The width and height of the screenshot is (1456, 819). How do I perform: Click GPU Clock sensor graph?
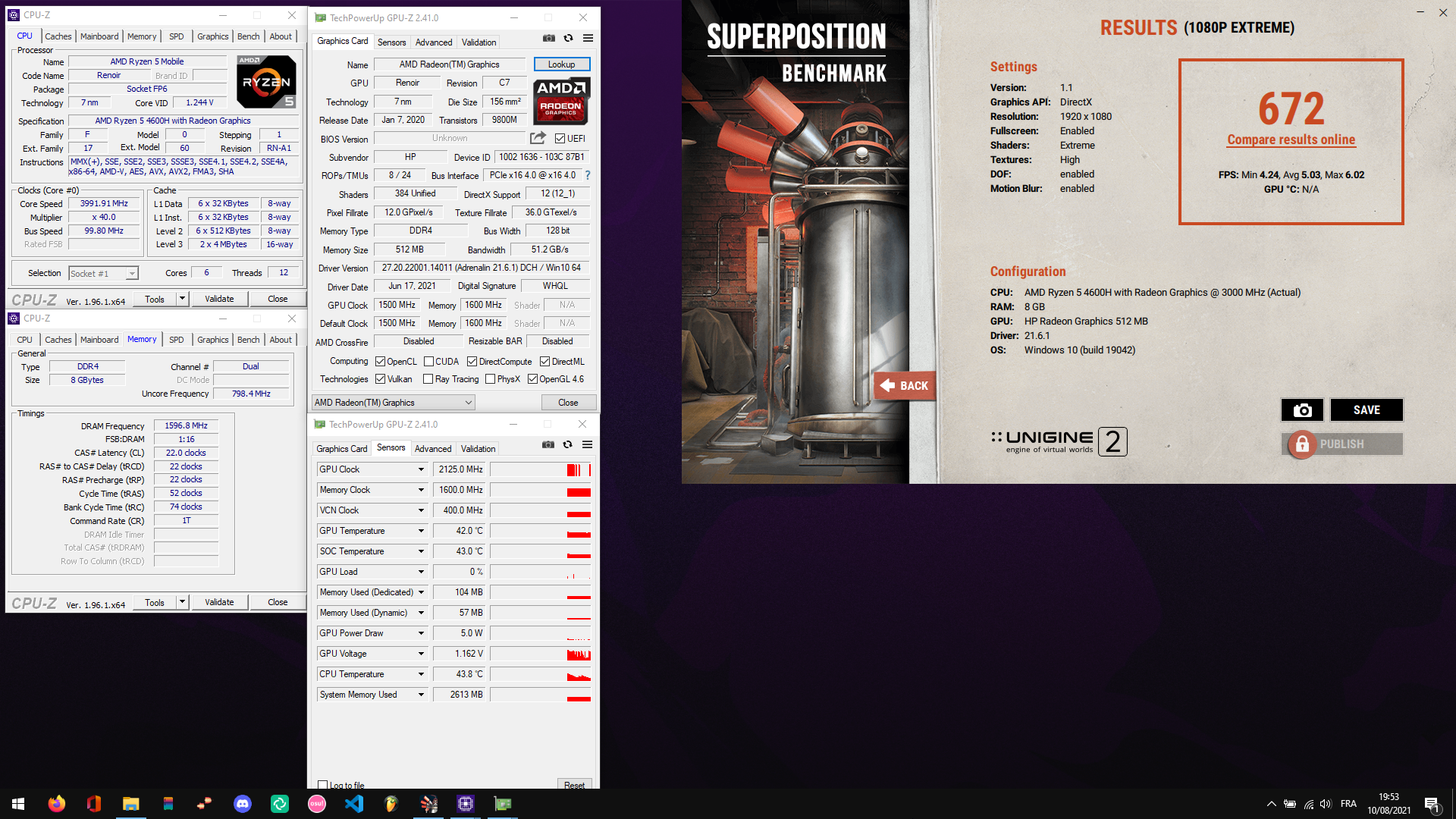click(541, 469)
